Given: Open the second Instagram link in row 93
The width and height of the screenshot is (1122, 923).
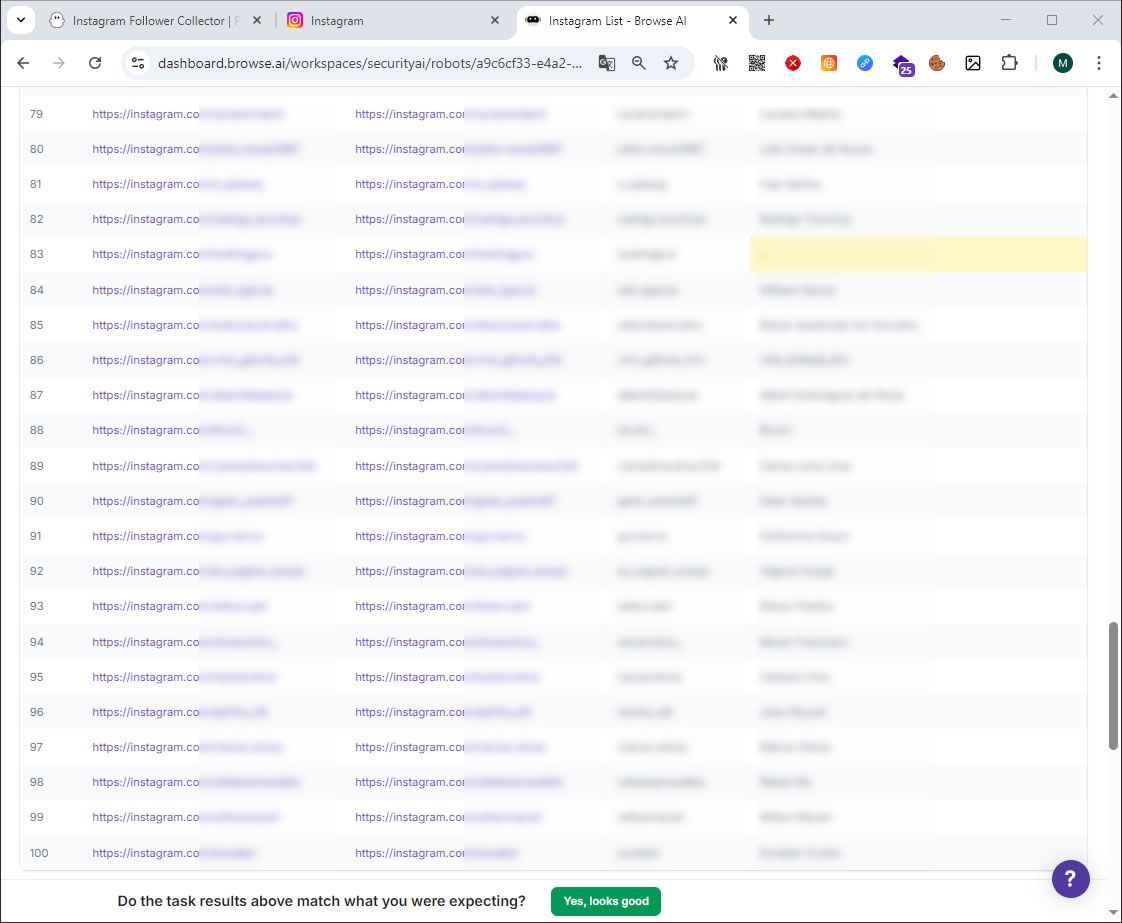Looking at the screenshot, I should coord(443,606).
